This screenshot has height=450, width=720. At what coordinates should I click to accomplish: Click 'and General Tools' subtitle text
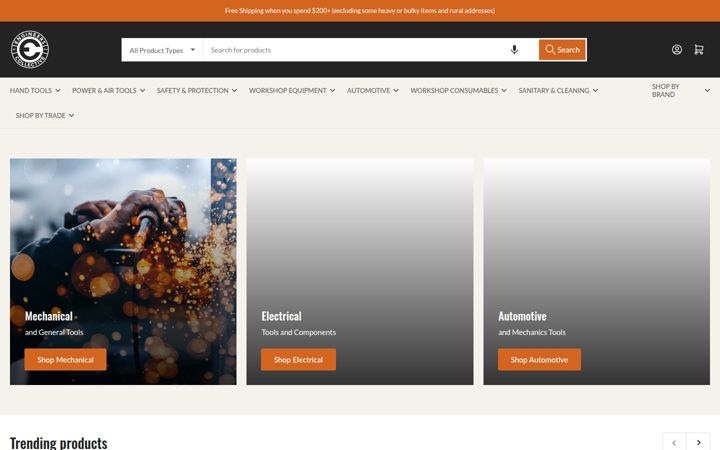pos(54,332)
